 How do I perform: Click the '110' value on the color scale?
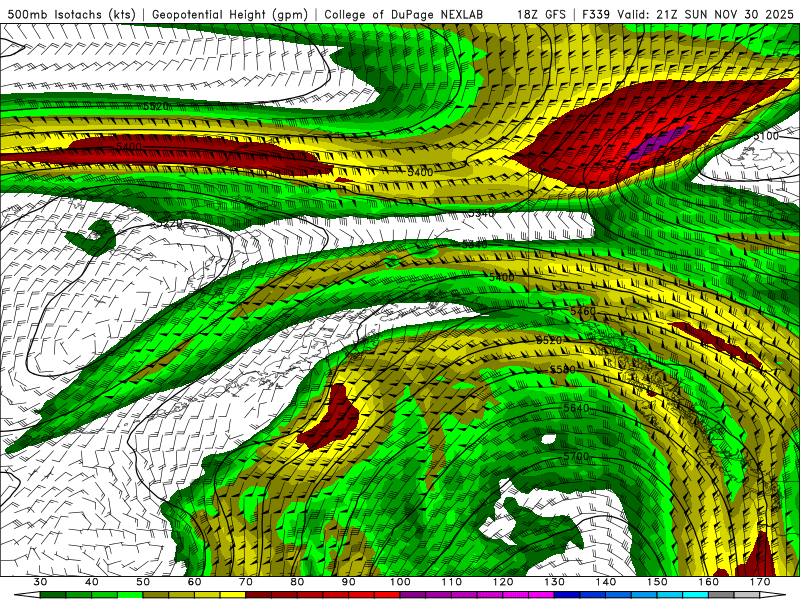452,582
